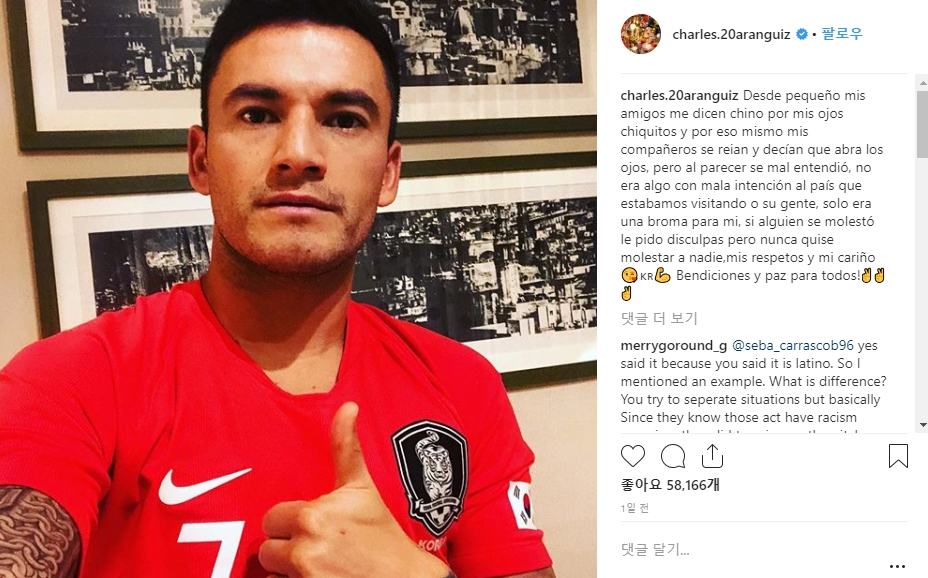
Task: Click the verified badge next to charles.20aranguiz
Action: pos(801,34)
